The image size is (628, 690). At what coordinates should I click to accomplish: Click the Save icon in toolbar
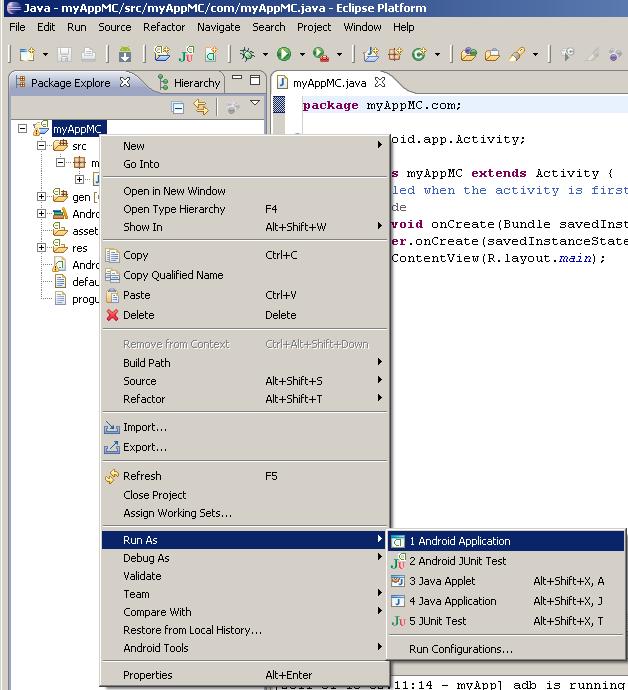click(65, 54)
